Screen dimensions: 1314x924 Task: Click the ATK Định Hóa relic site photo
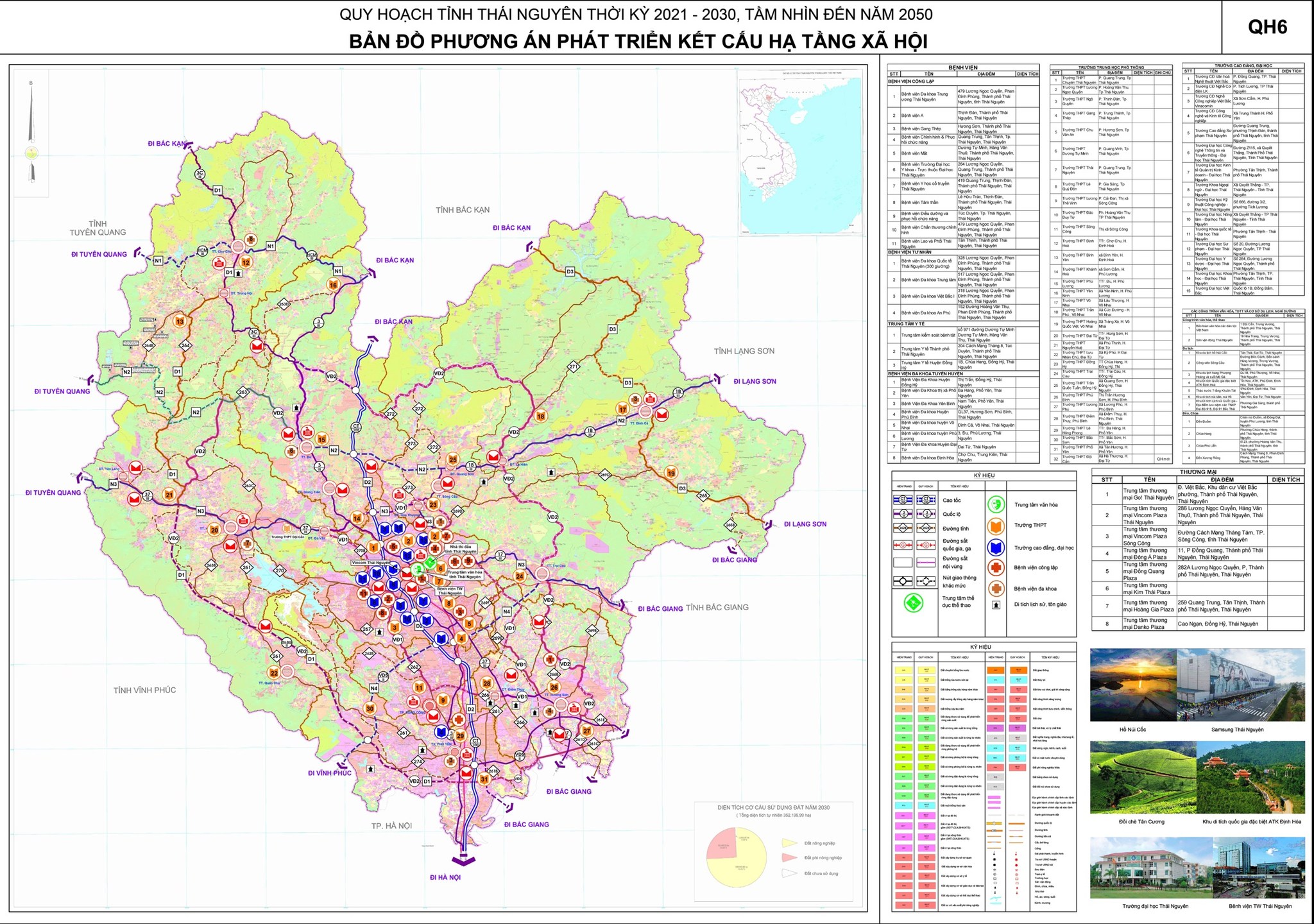1250,777
